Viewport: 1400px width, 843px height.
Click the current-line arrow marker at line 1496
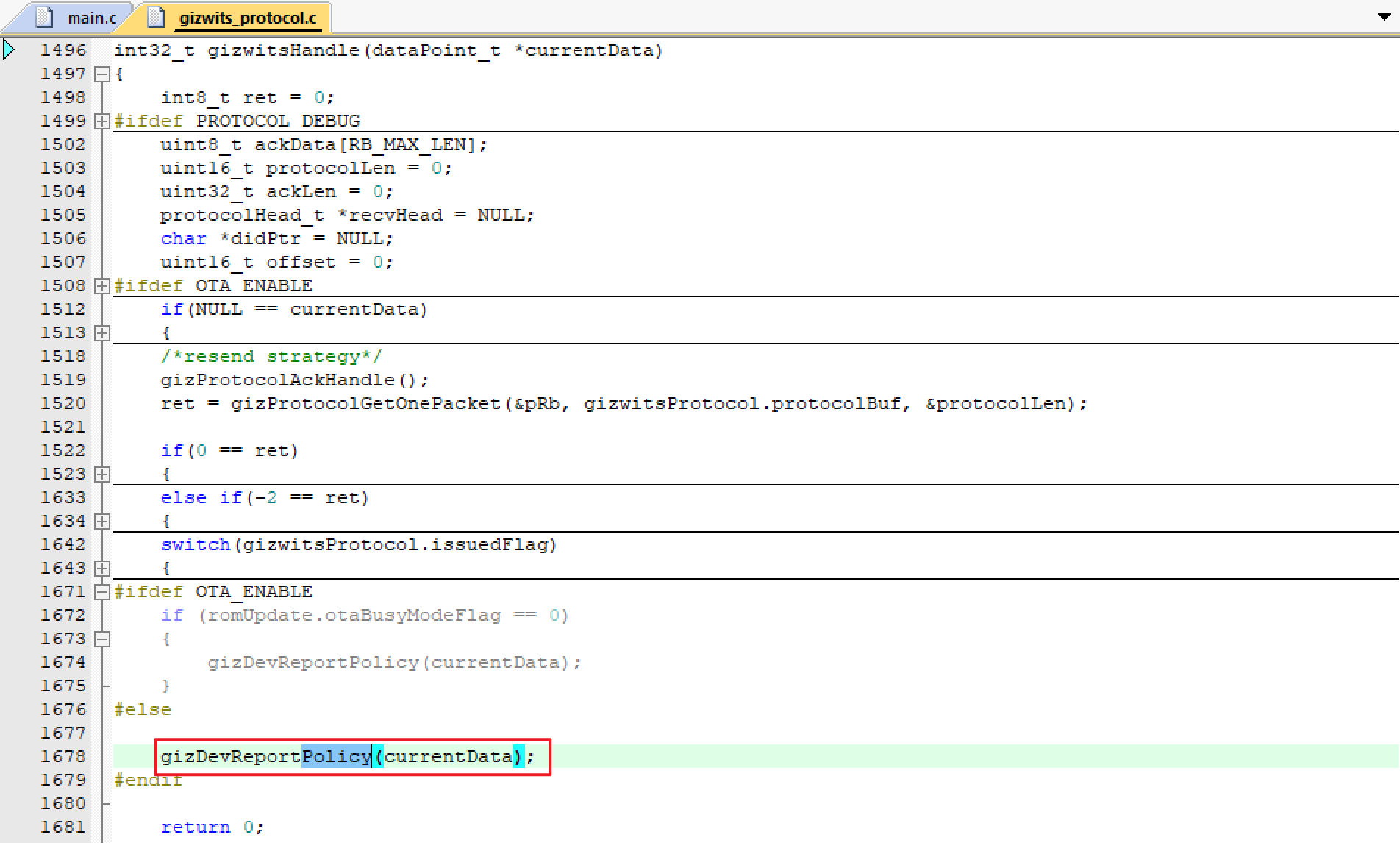pyautogui.click(x=9, y=50)
